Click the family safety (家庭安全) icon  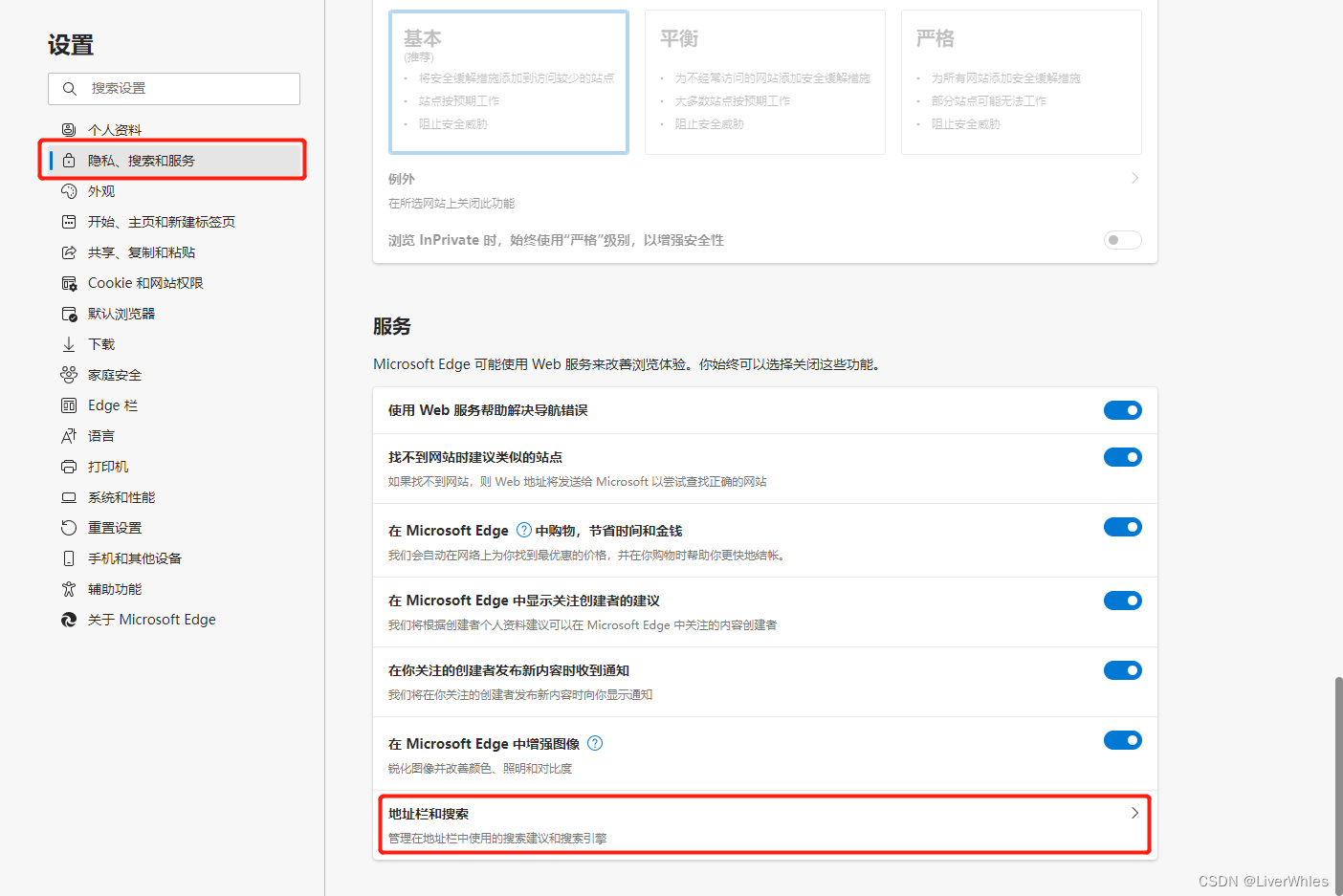tap(69, 375)
